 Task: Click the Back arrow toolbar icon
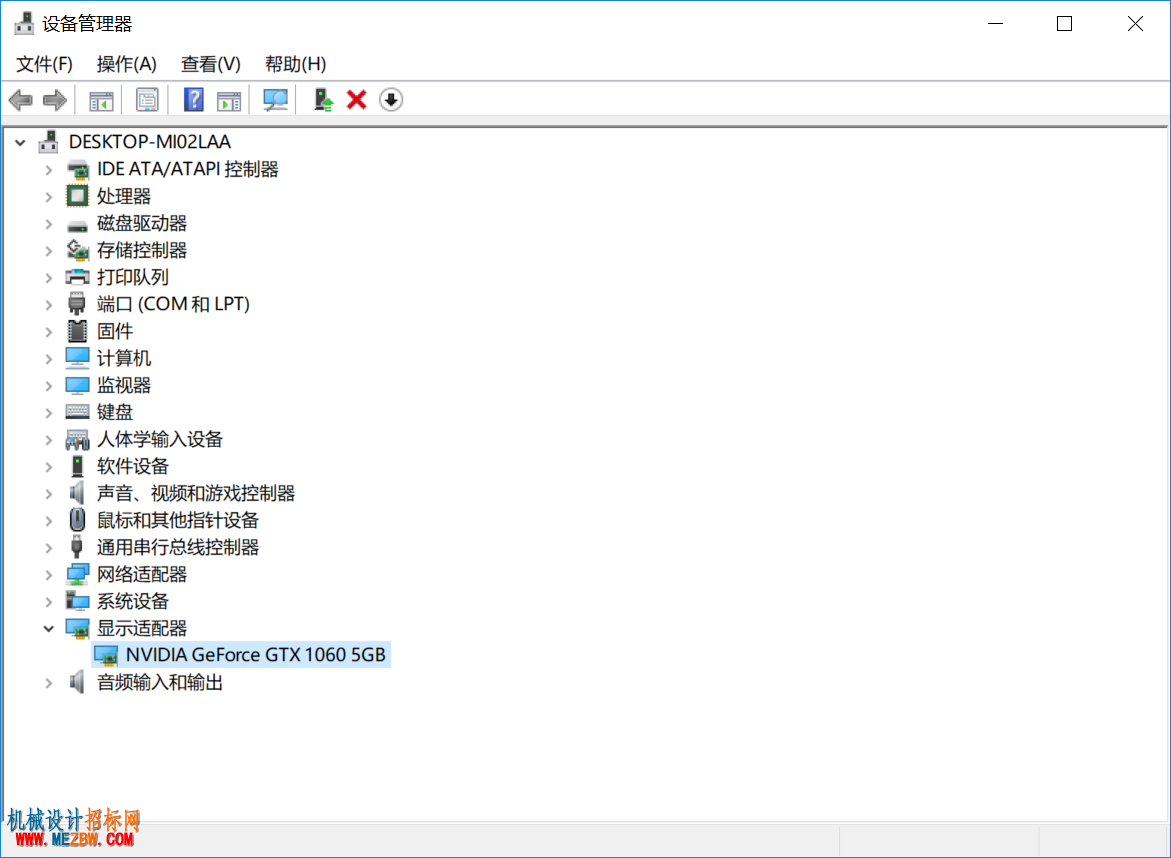(x=21, y=99)
